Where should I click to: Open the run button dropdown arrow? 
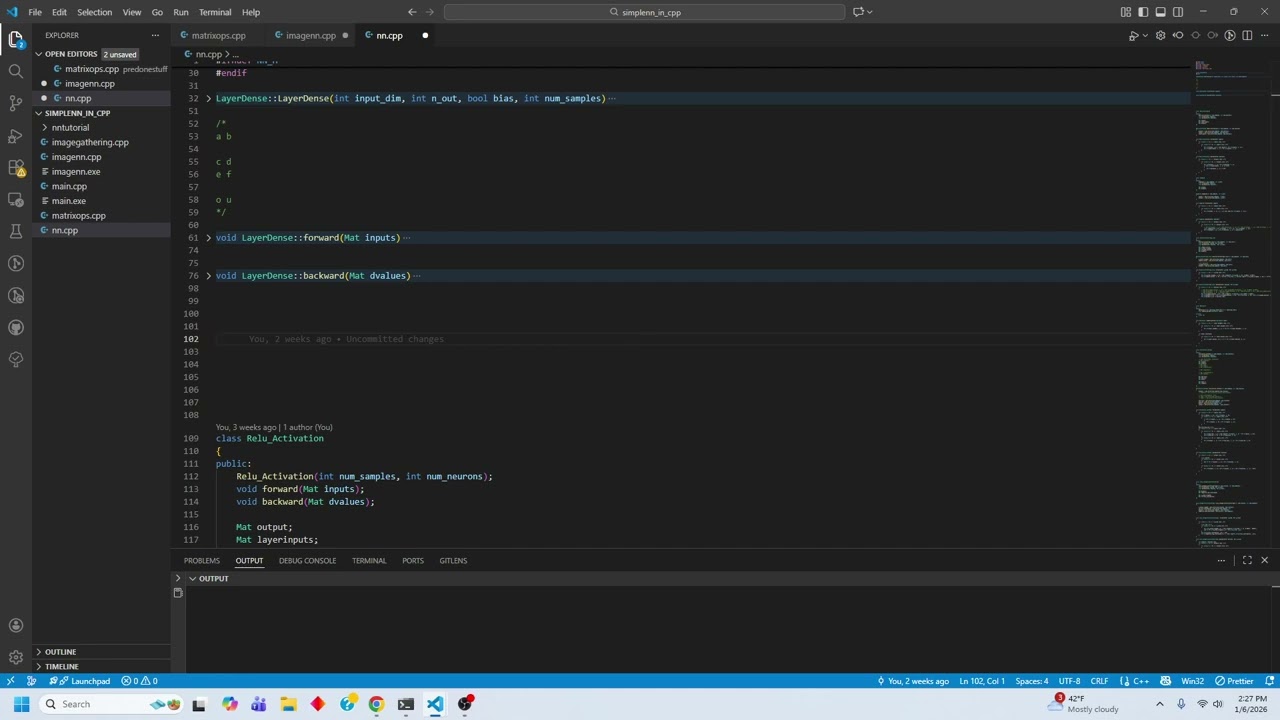click(x=1144, y=35)
